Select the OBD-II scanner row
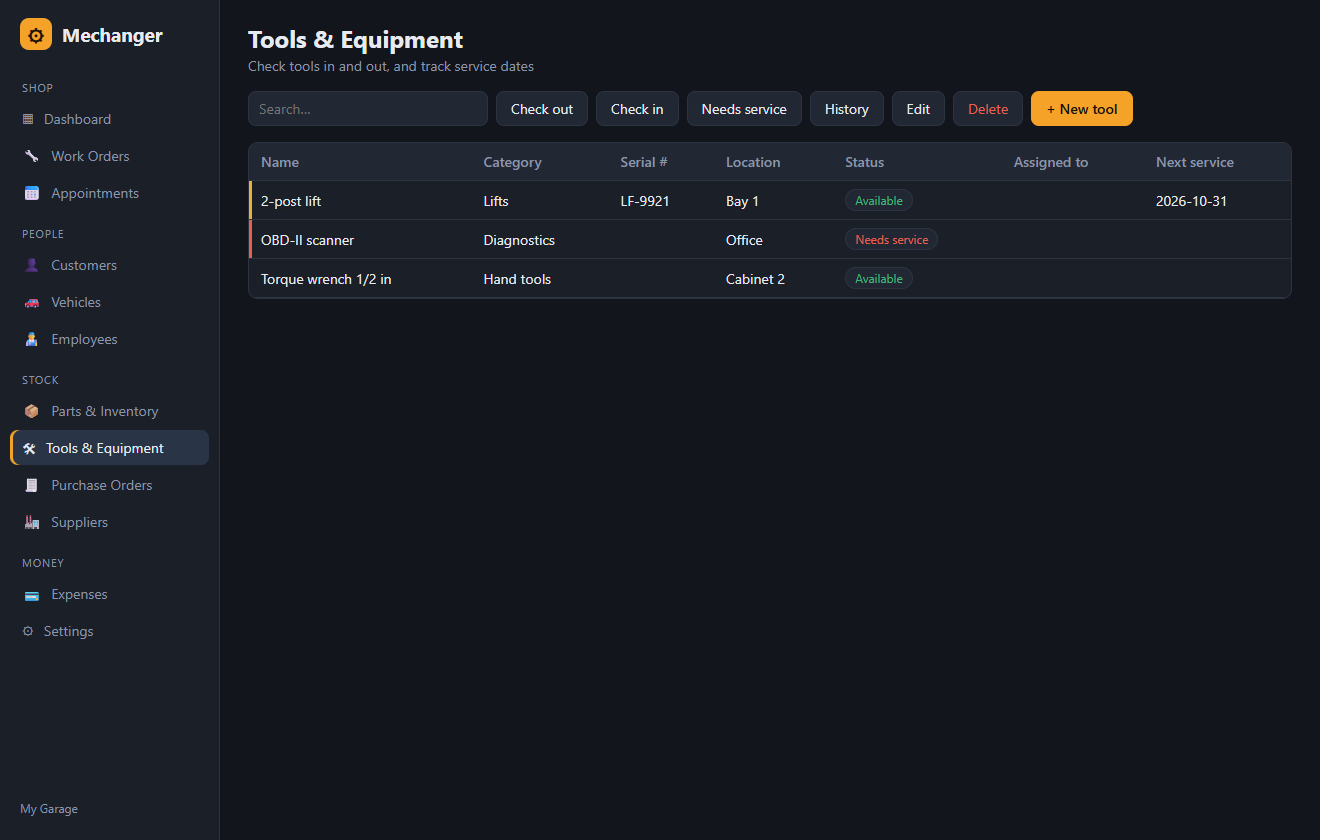Screen dimensions: 1320x840 pos(770,240)
